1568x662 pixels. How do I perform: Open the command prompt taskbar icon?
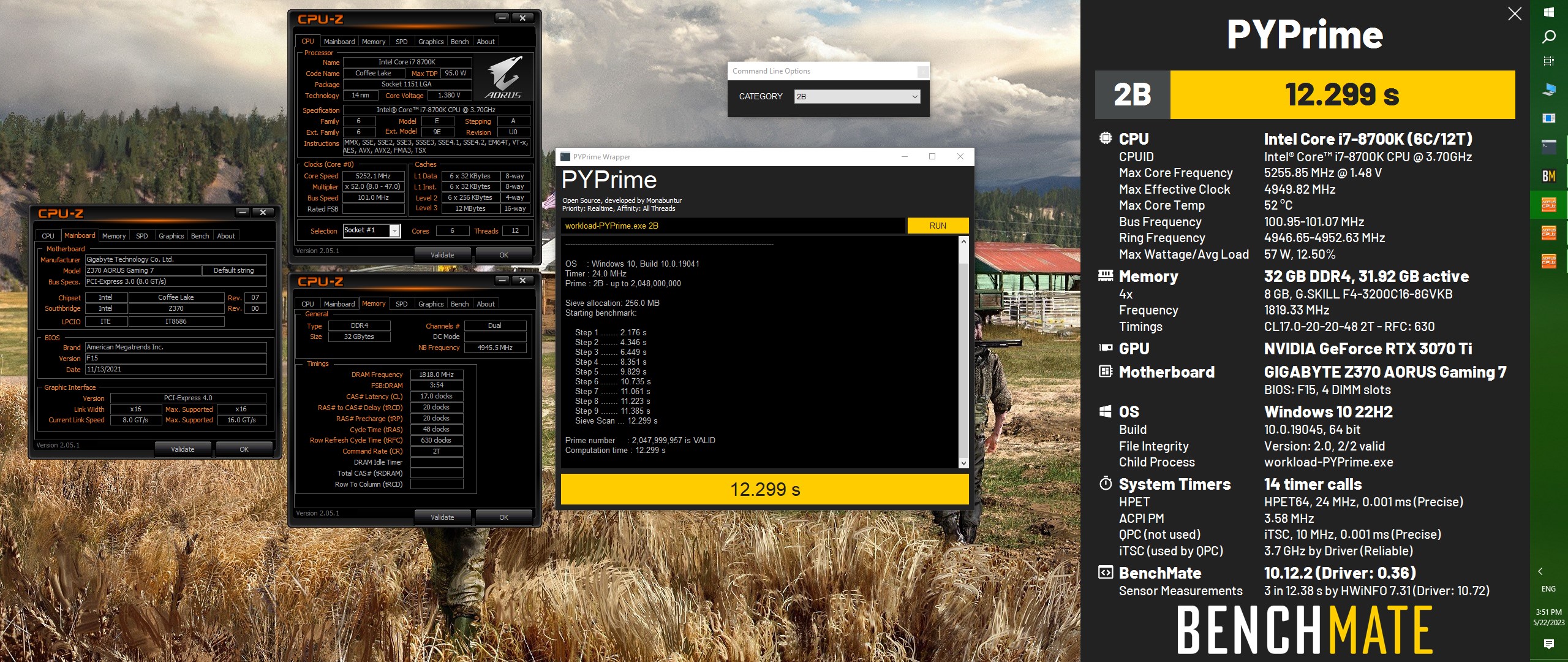[x=1548, y=147]
